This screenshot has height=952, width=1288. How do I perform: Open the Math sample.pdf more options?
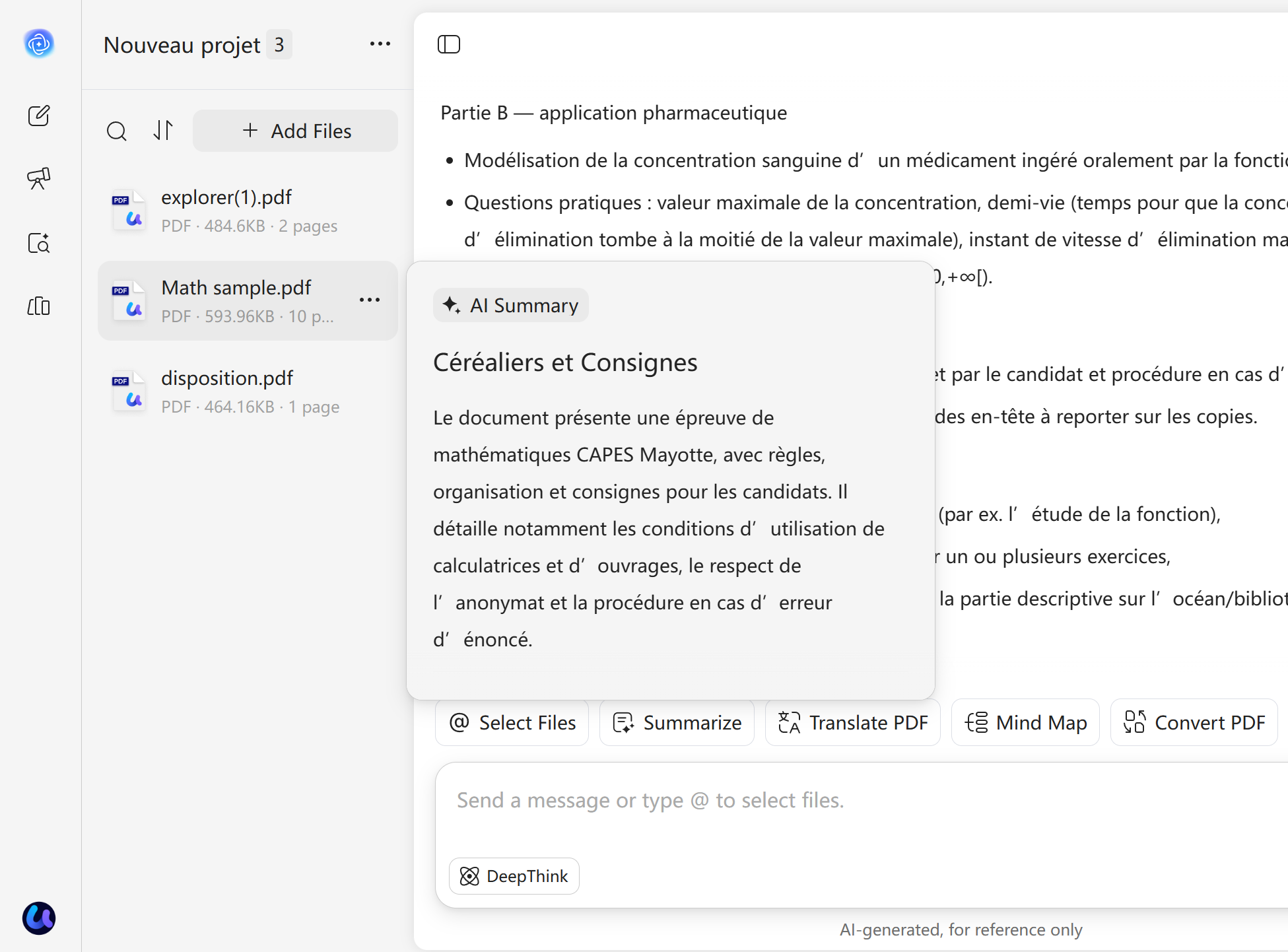coord(370,300)
